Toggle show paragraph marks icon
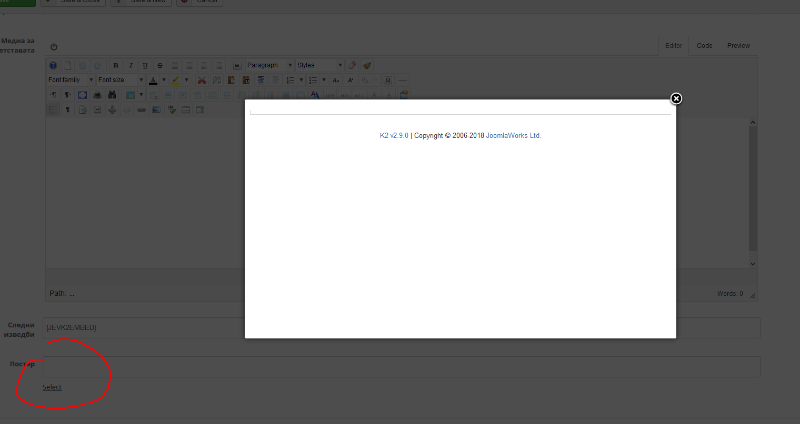This screenshot has height=424, width=800. [68, 110]
